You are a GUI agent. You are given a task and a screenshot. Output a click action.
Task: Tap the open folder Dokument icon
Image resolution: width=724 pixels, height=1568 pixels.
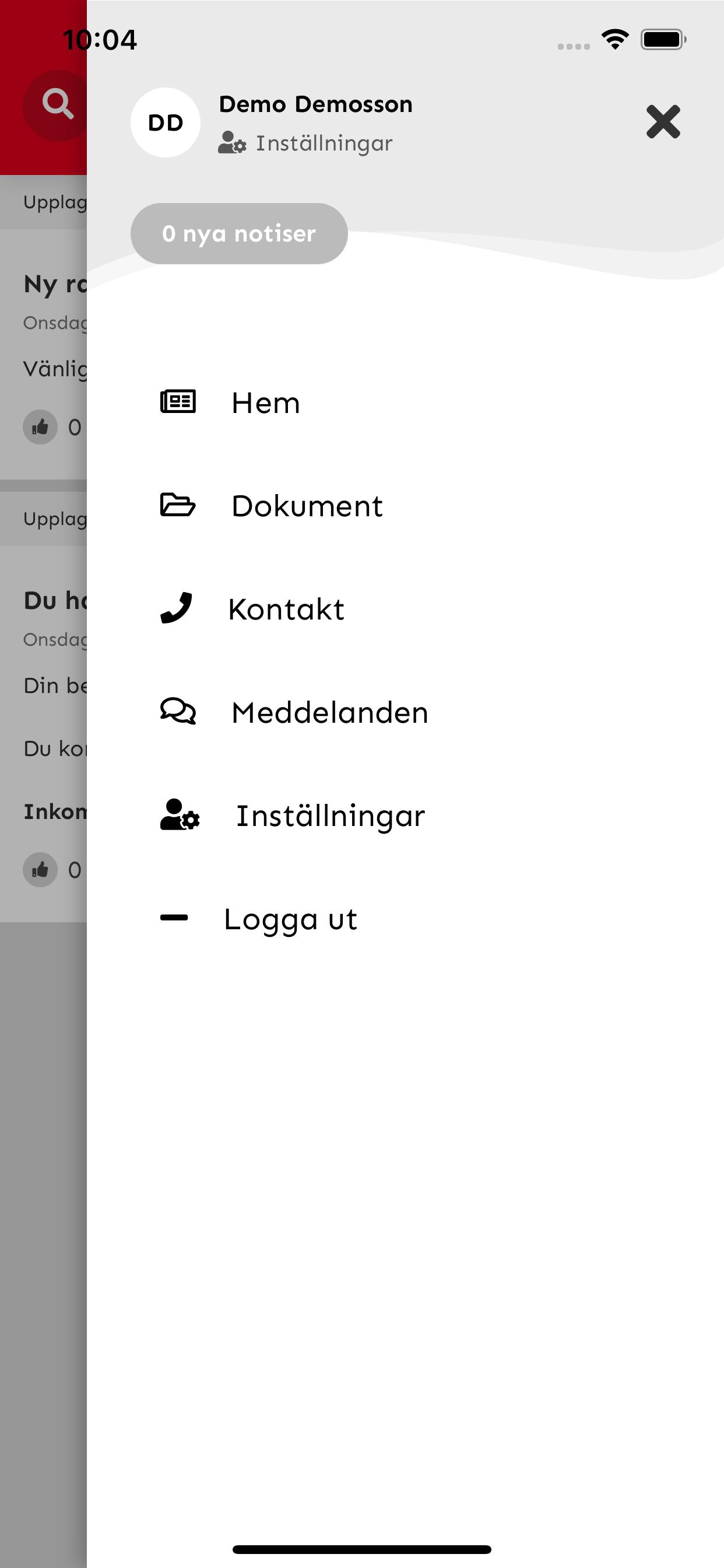pyautogui.click(x=178, y=505)
